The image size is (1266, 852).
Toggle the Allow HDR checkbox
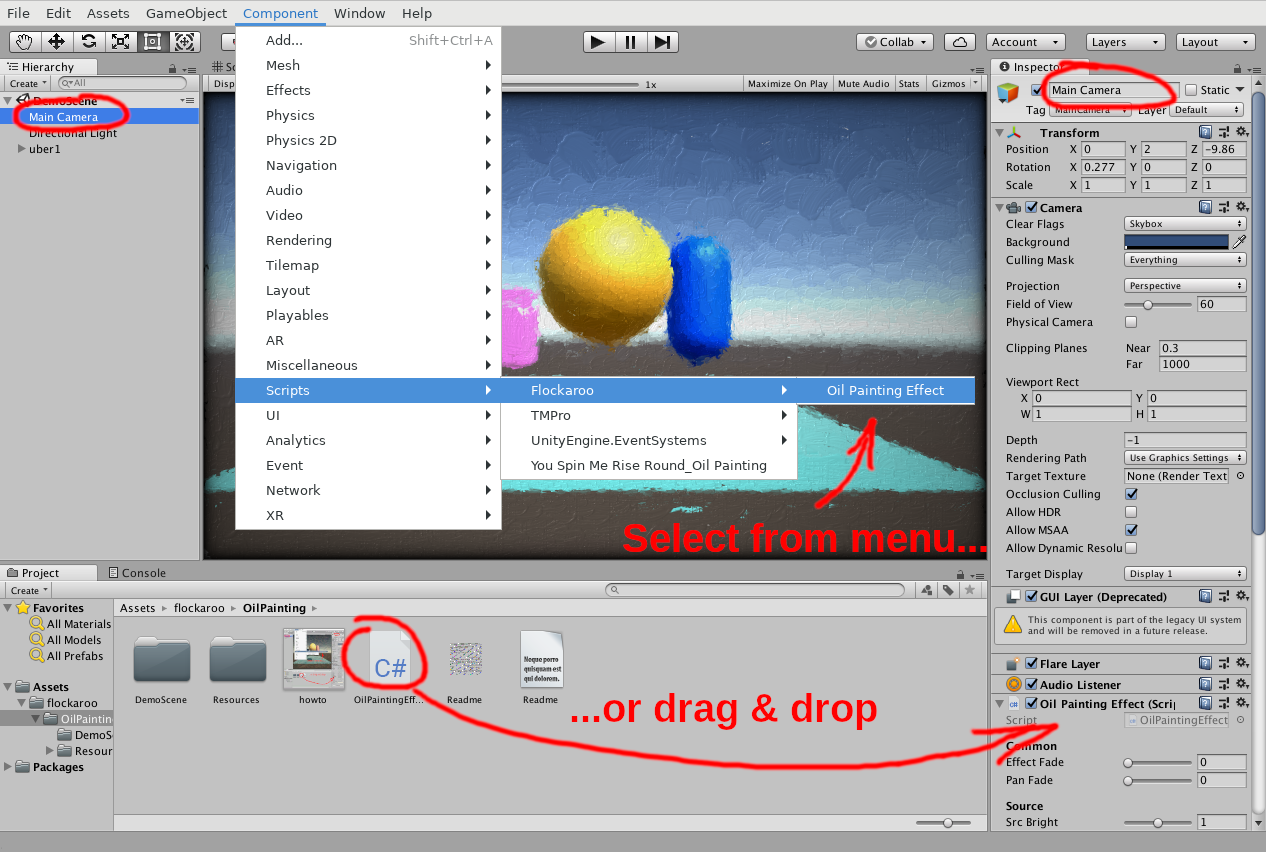pyautogui.click(x=1131, y=512)
